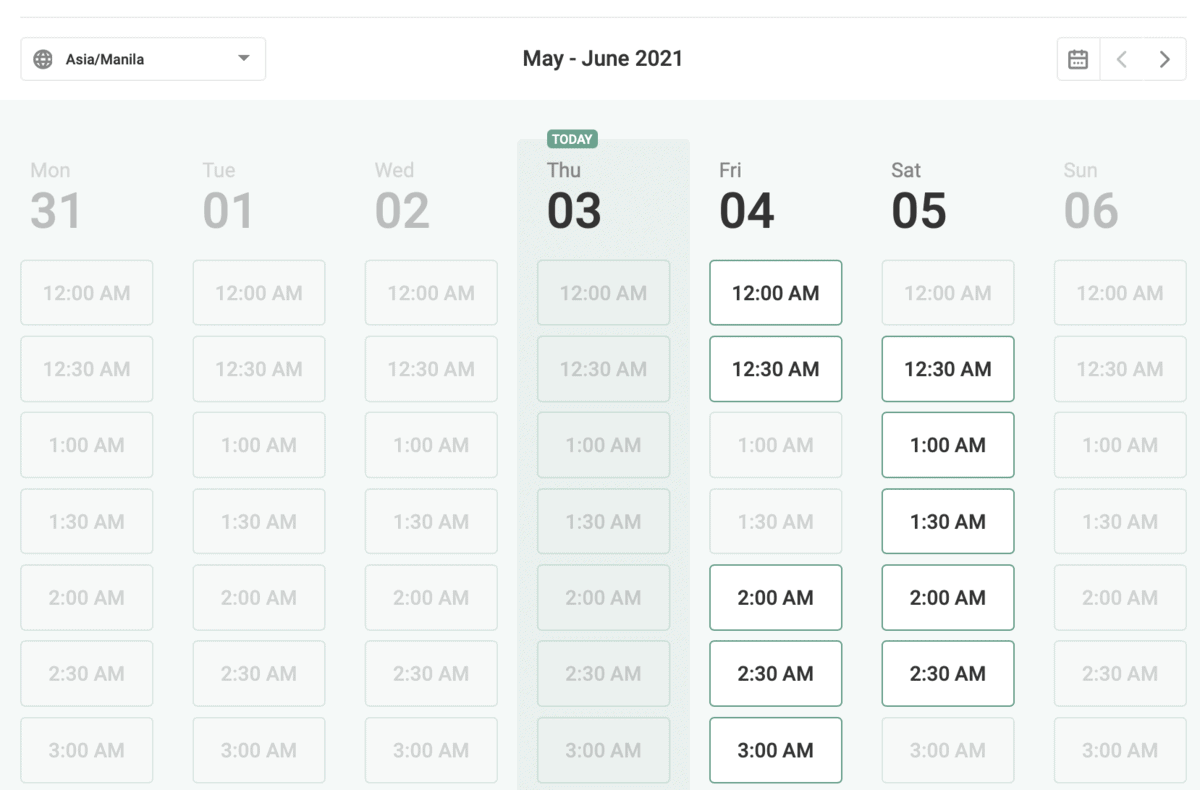Navigate to next week via right arrow
The image size is (1200, 790).
1164,59
